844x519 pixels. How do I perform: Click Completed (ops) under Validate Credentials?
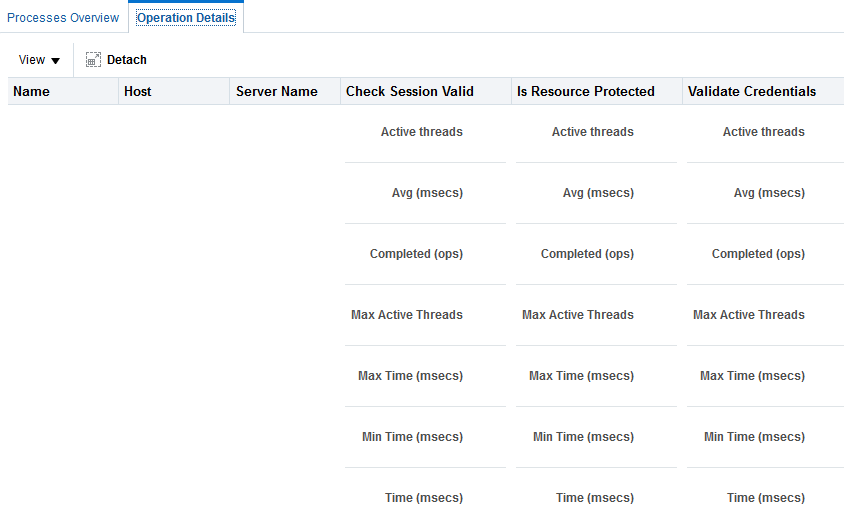[x=758, y=254]
